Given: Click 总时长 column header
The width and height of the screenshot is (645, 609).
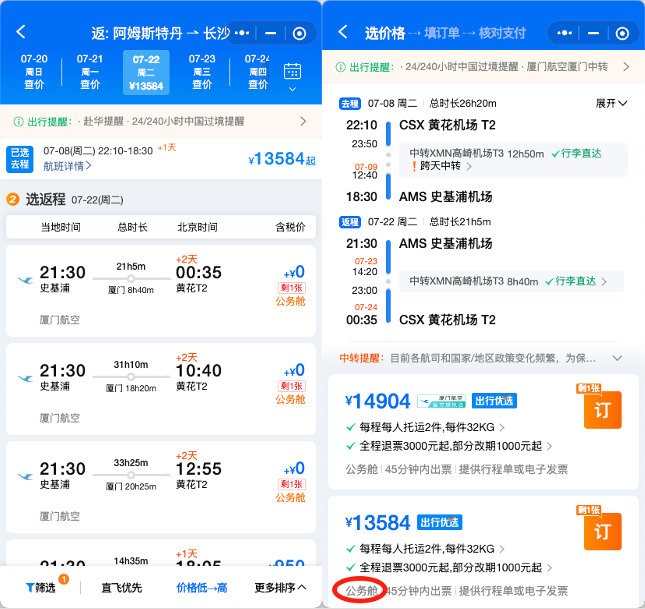Looking at the screenshot, I should point(132,227).
